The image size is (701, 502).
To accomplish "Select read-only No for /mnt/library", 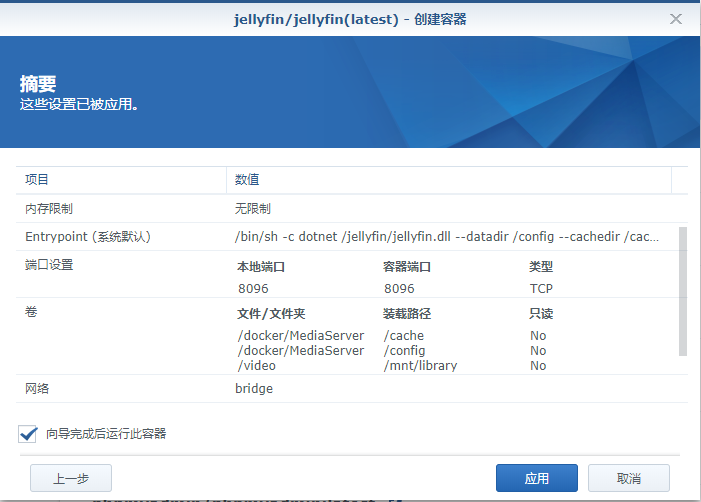I will coord(538,366).
